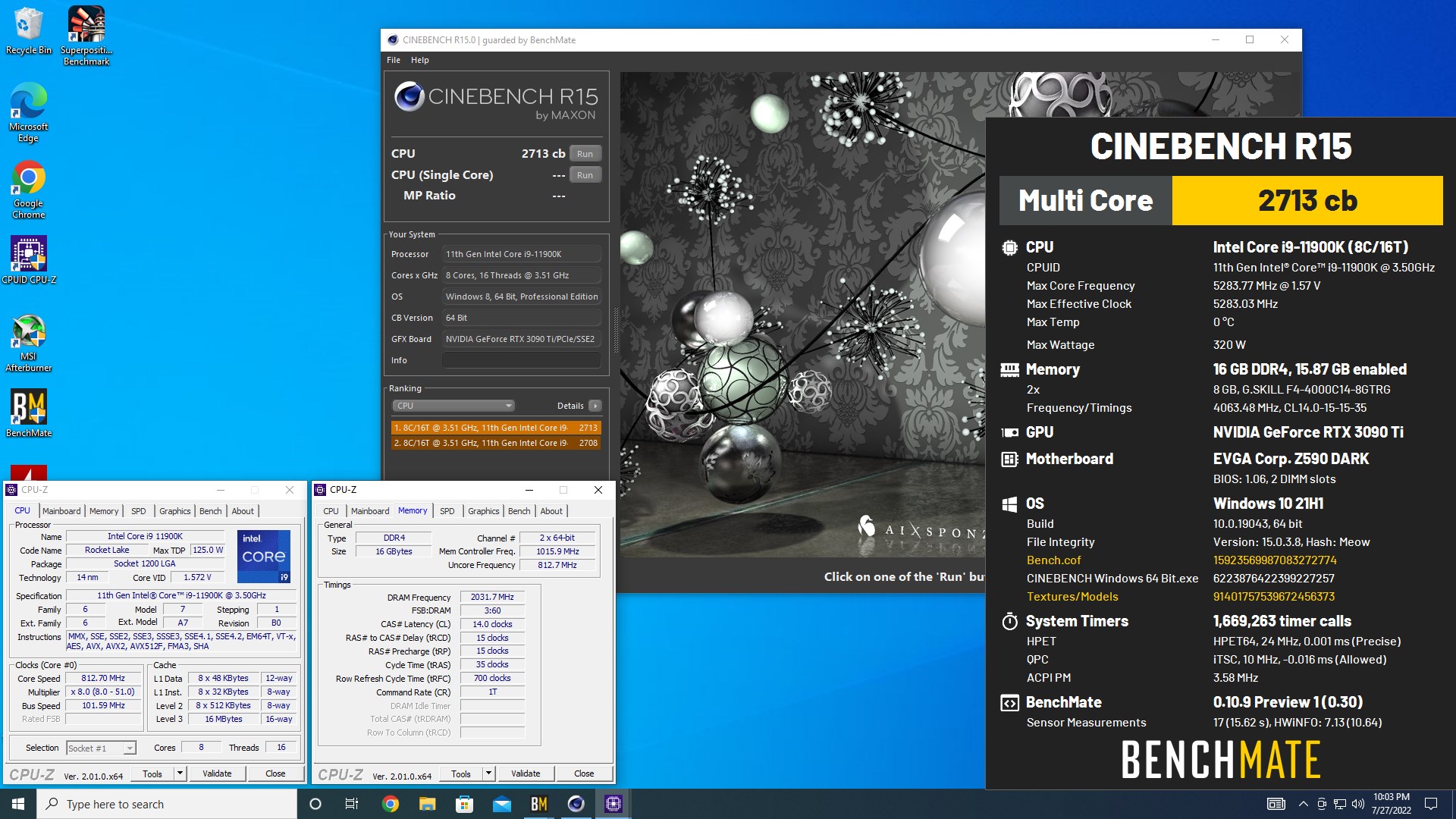Open Chrome from the taskbar

coord(391,804)
